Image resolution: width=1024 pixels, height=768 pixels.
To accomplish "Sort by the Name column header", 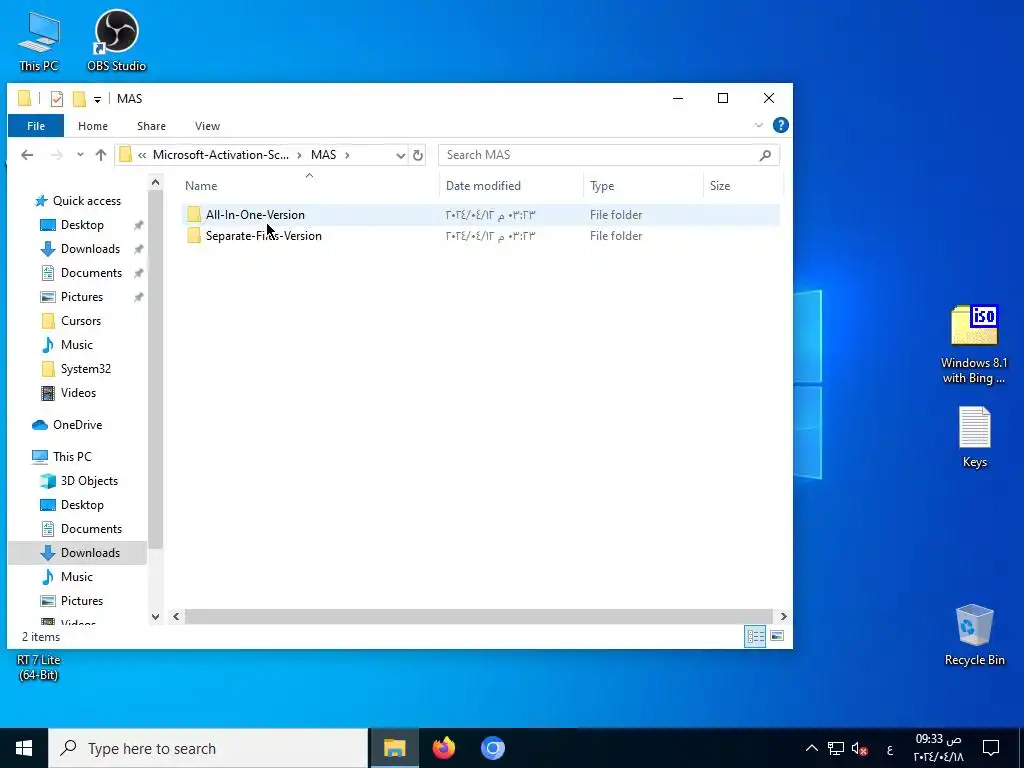I will pyautogui.click(x=310, y=185).
